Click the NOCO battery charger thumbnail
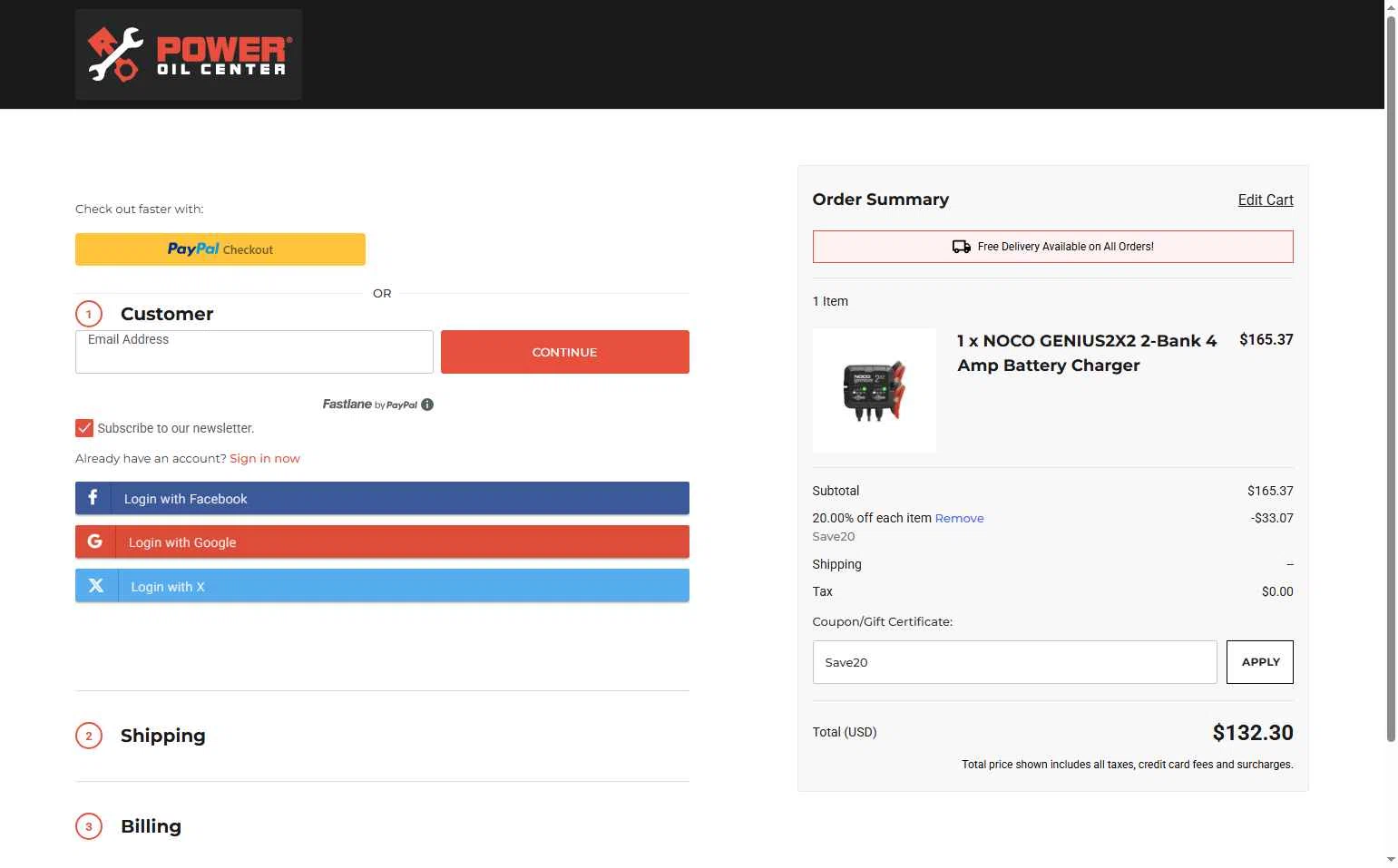1398x868 pixels. 875,391
